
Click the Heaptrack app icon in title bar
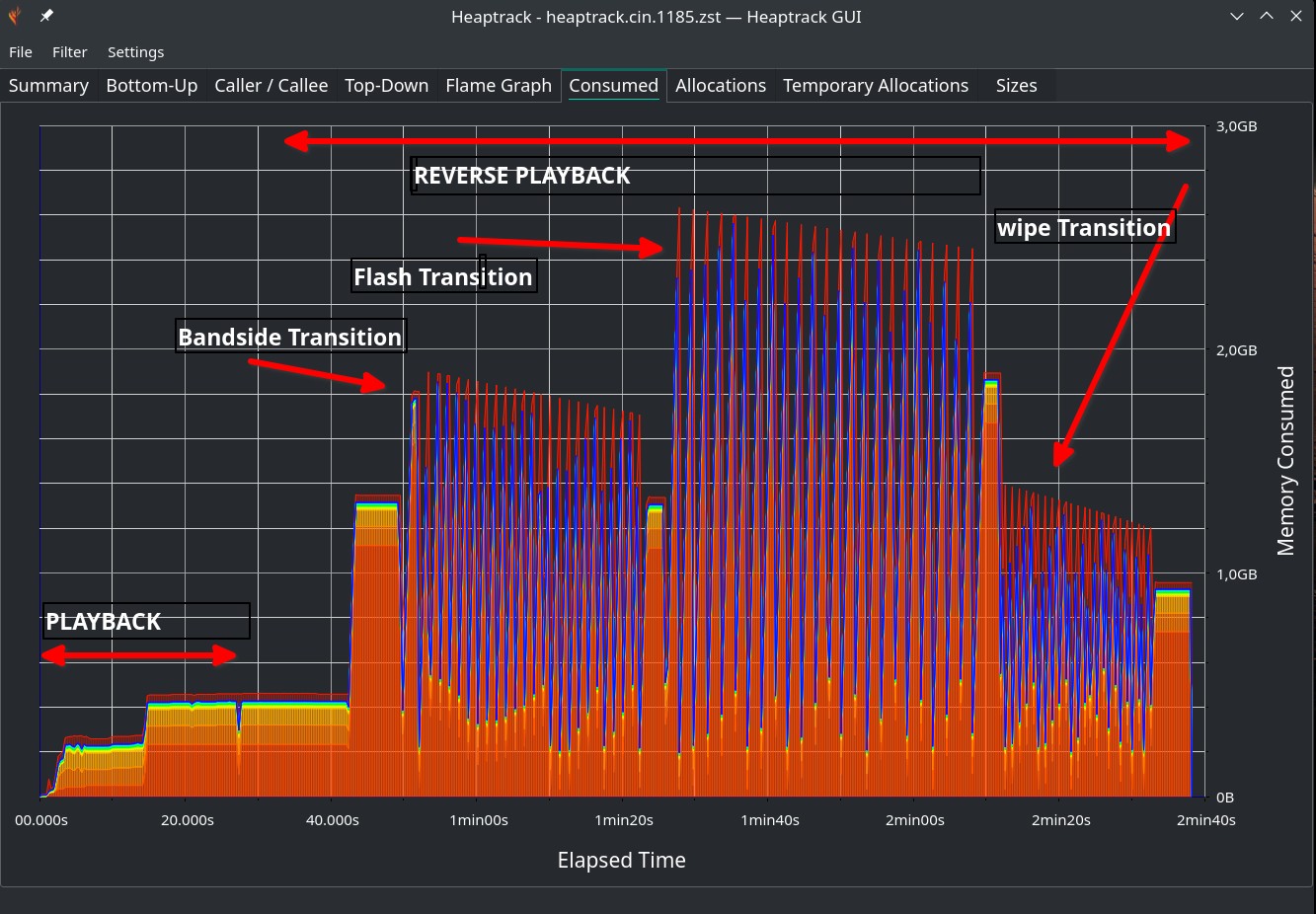16,16
